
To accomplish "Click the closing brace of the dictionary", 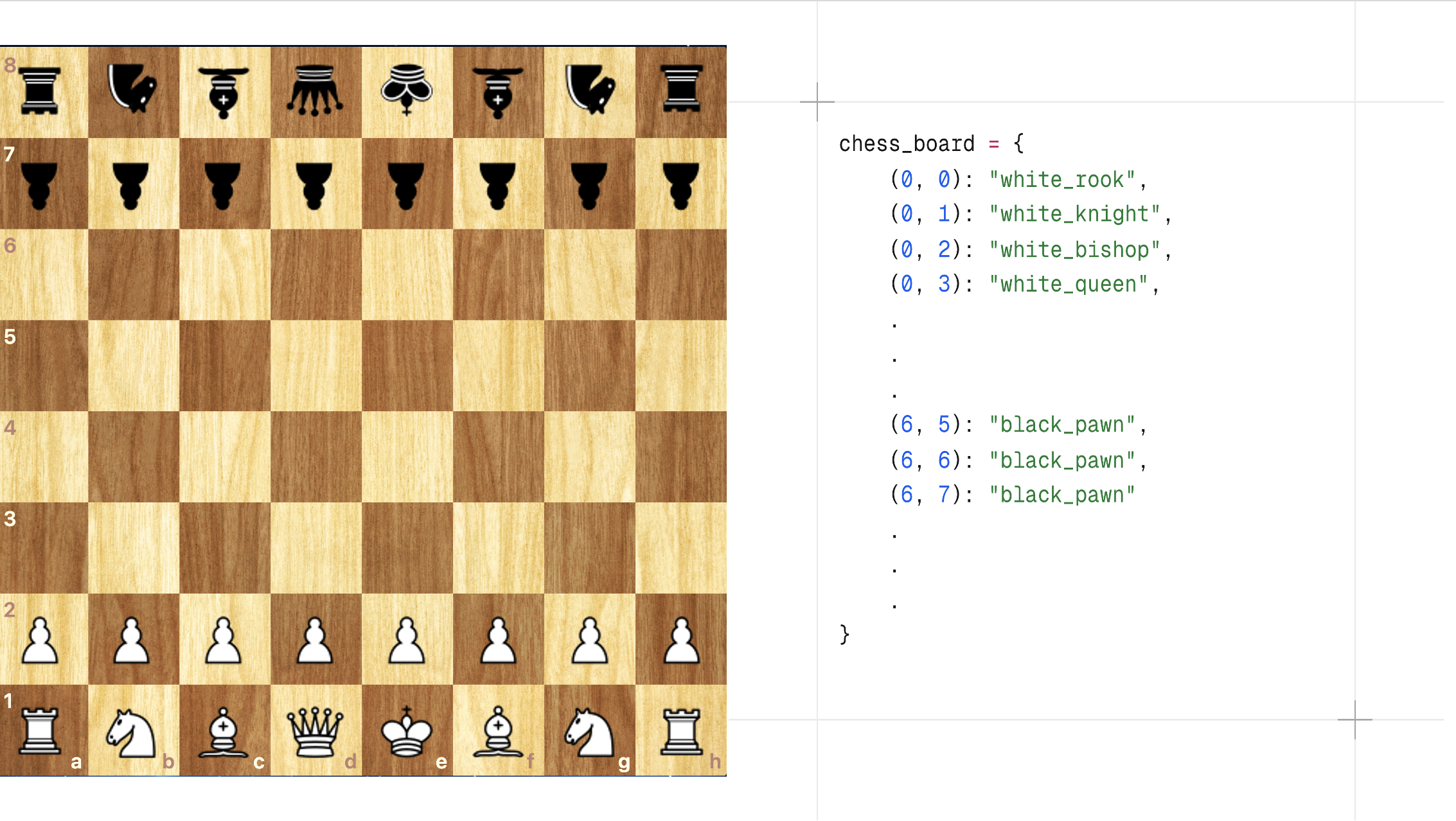I will tap(844, 635).
